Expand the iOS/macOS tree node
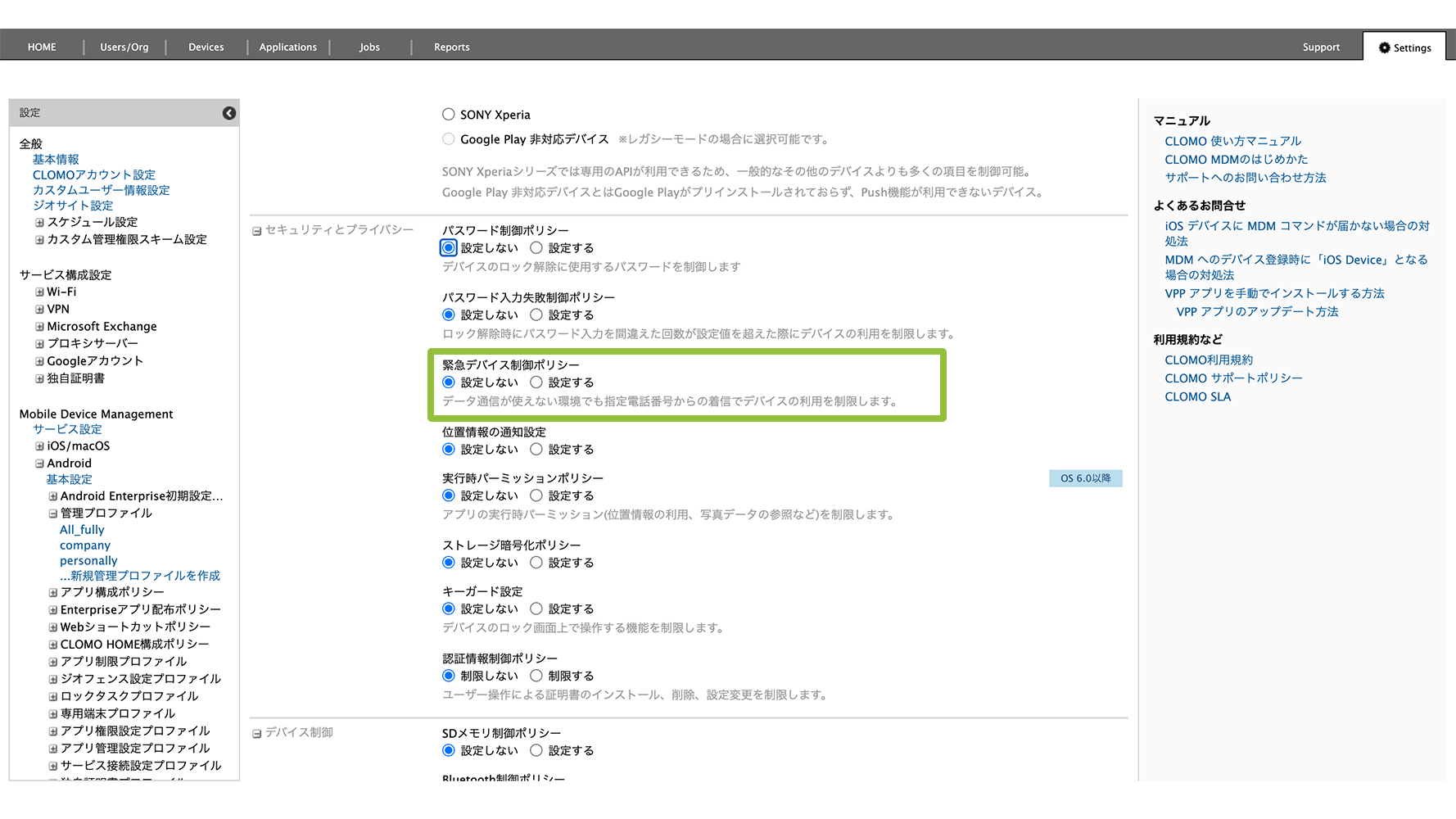The height and width of the screenshot is (819, 1456). pos(39,446)
